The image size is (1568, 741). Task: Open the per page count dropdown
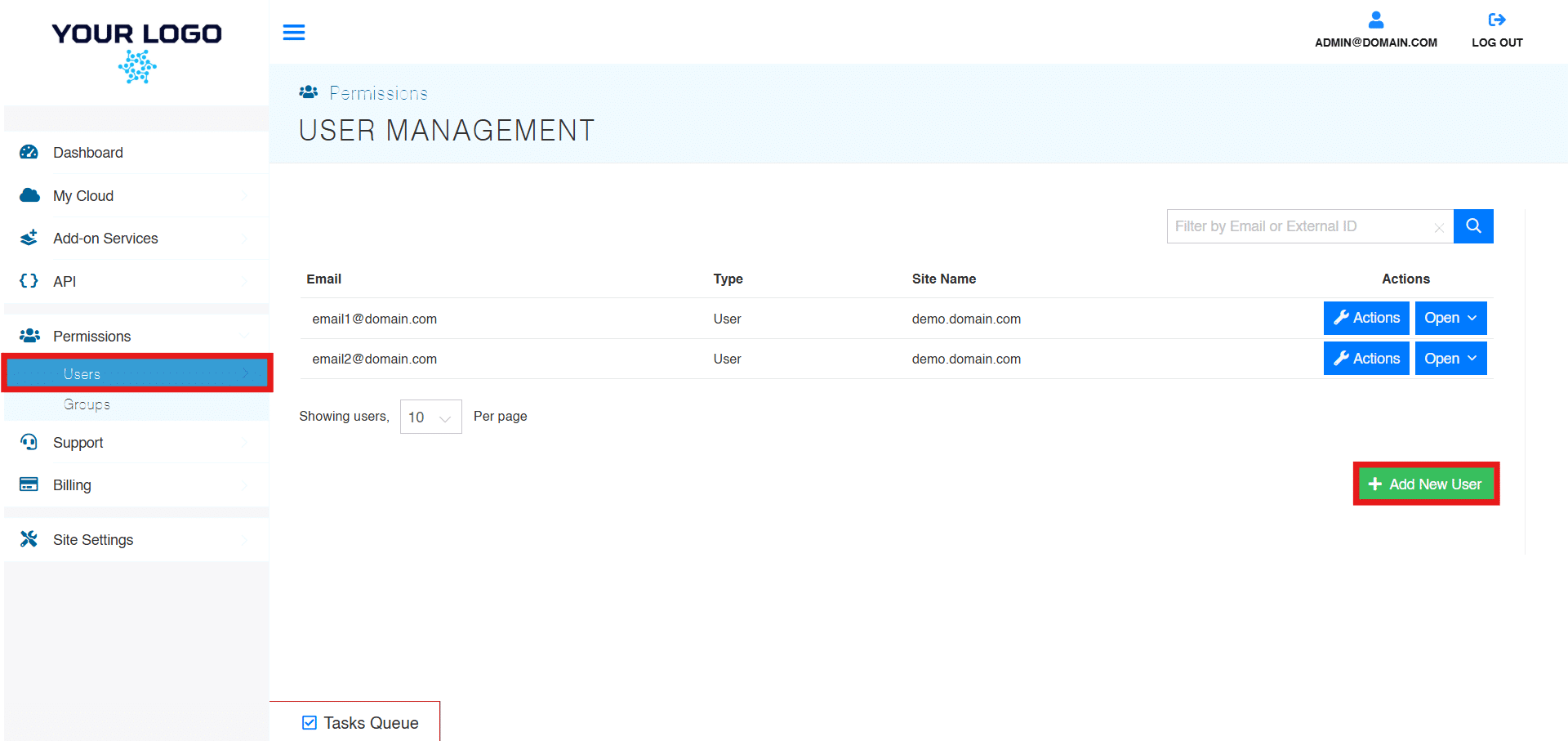tap(430, 417)
